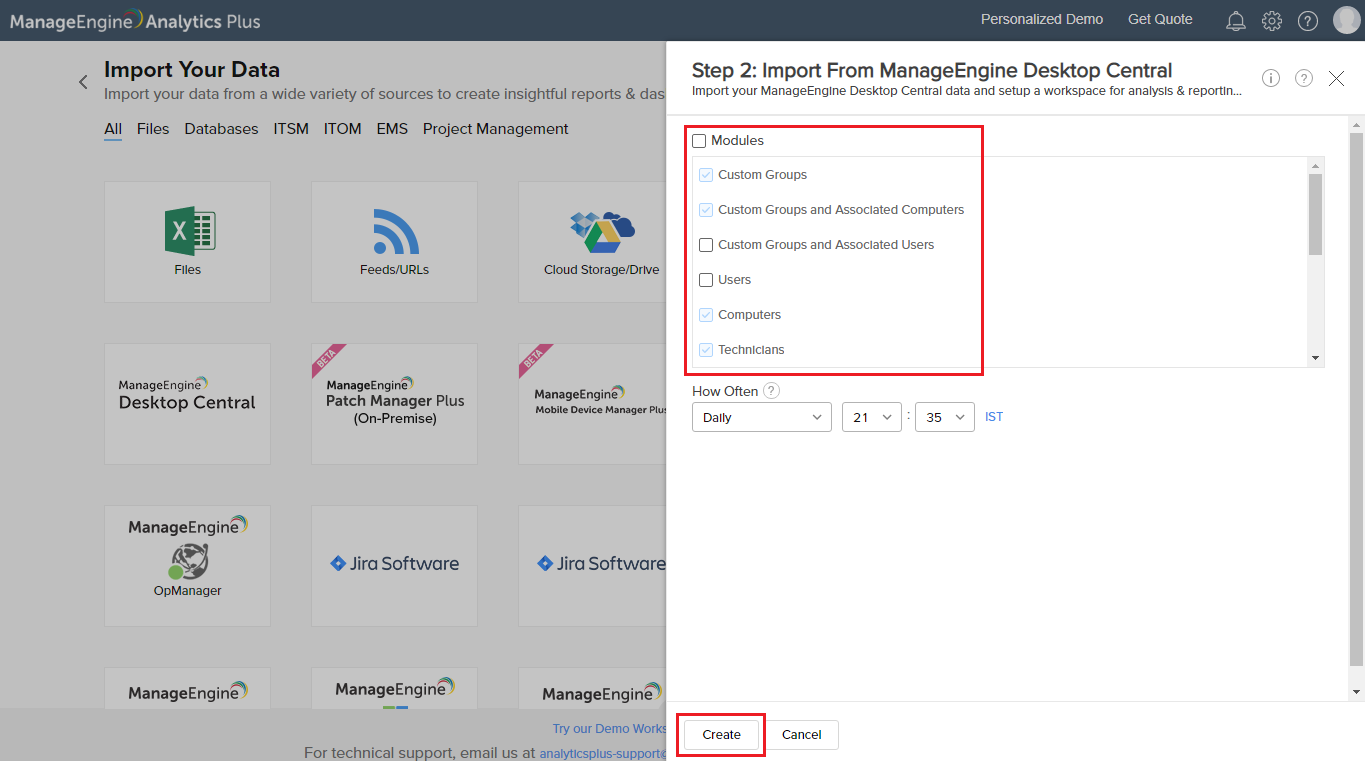
Task: Switch to the Files tab
Action: point(153,129)
